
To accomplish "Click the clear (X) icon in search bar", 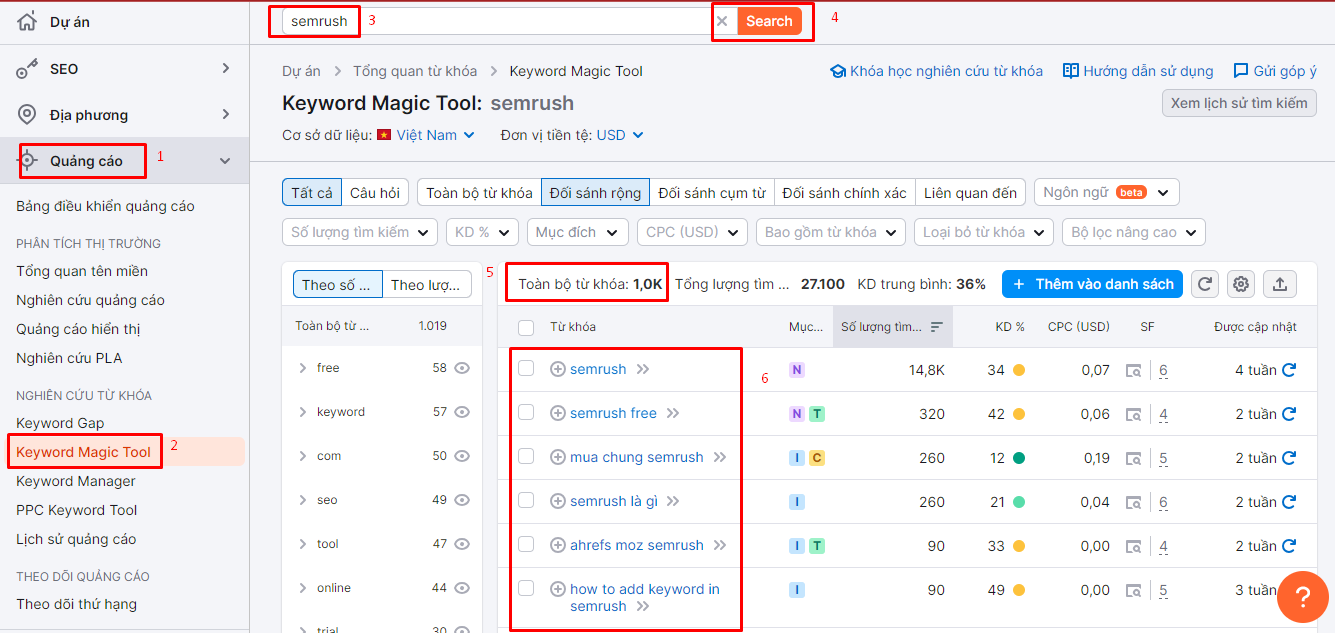I will (722, 21).
